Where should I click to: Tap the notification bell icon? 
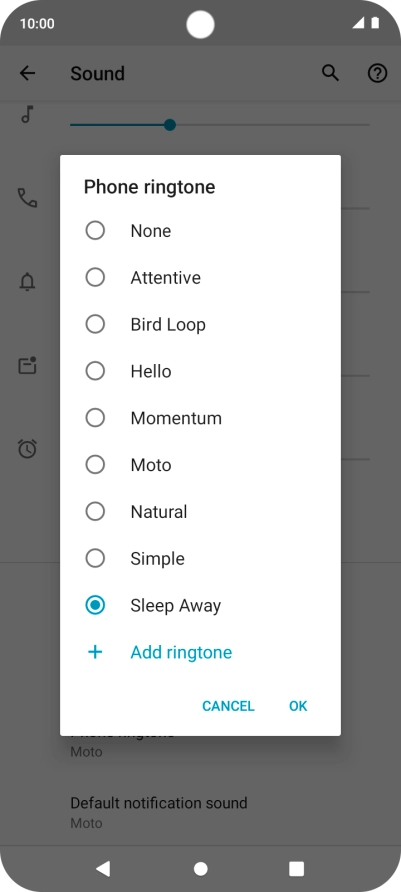27,281
